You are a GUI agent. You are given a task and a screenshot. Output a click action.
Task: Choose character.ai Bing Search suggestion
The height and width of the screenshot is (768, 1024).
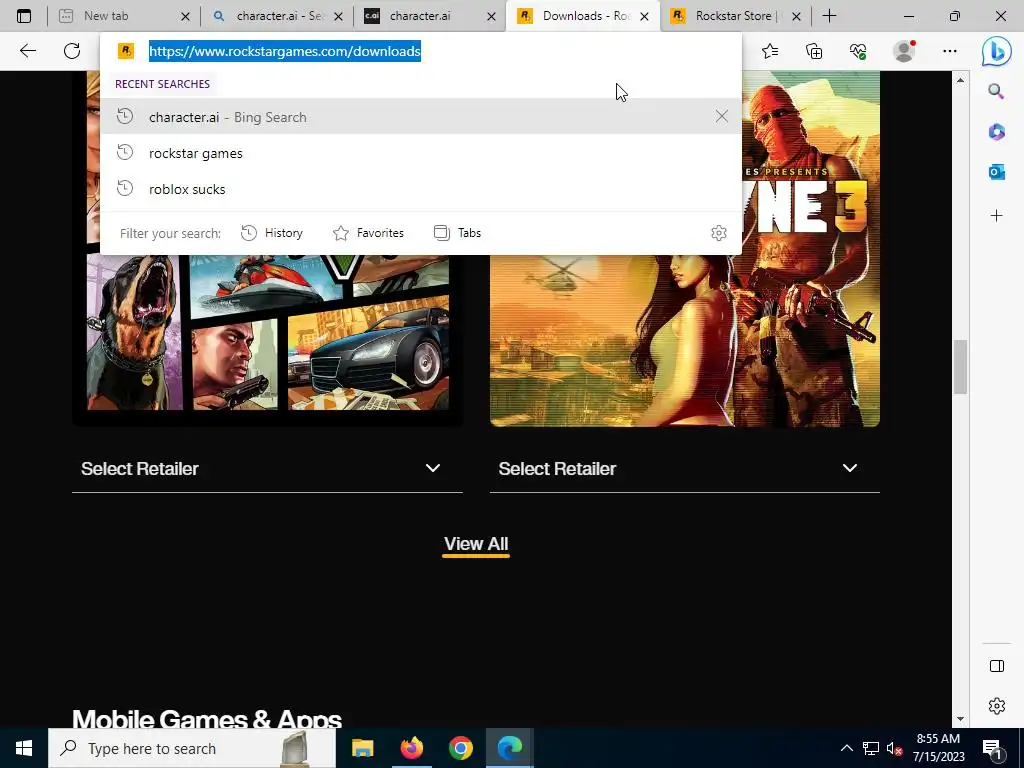[421, 117]
